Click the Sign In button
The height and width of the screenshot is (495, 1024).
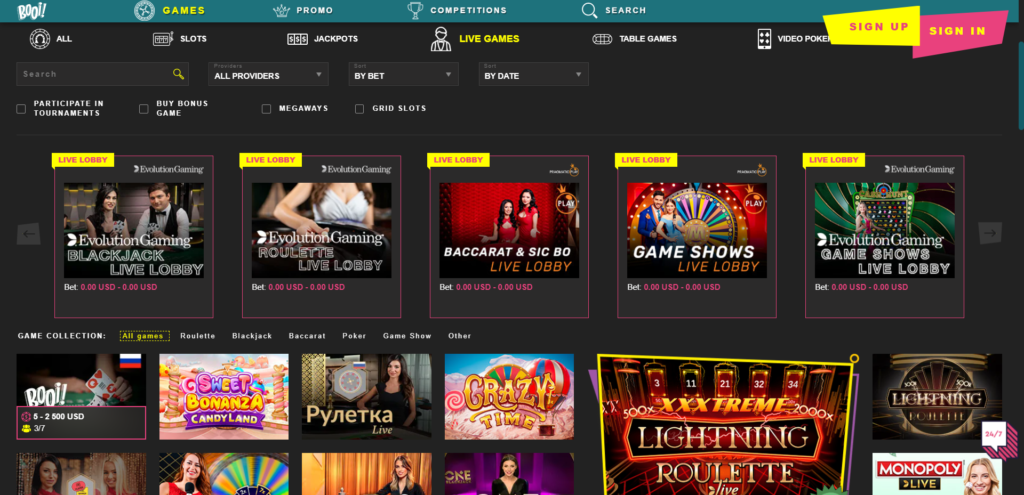pos(957,31)
